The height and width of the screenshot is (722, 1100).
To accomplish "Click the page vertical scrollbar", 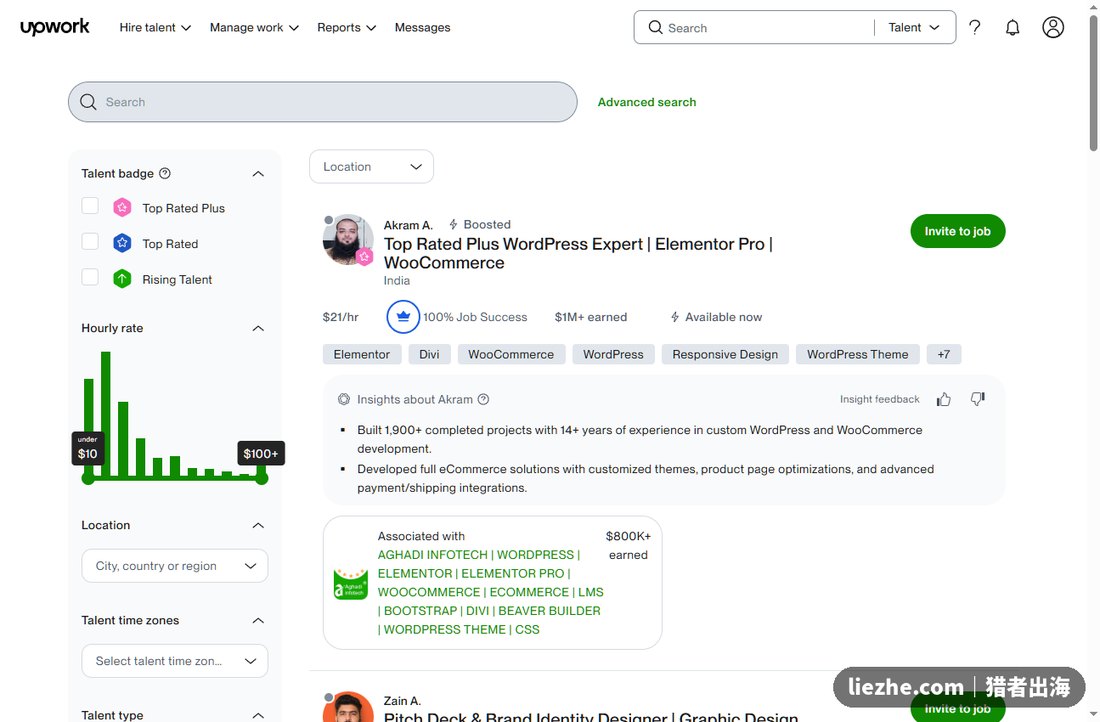I will click(1093, 84).
